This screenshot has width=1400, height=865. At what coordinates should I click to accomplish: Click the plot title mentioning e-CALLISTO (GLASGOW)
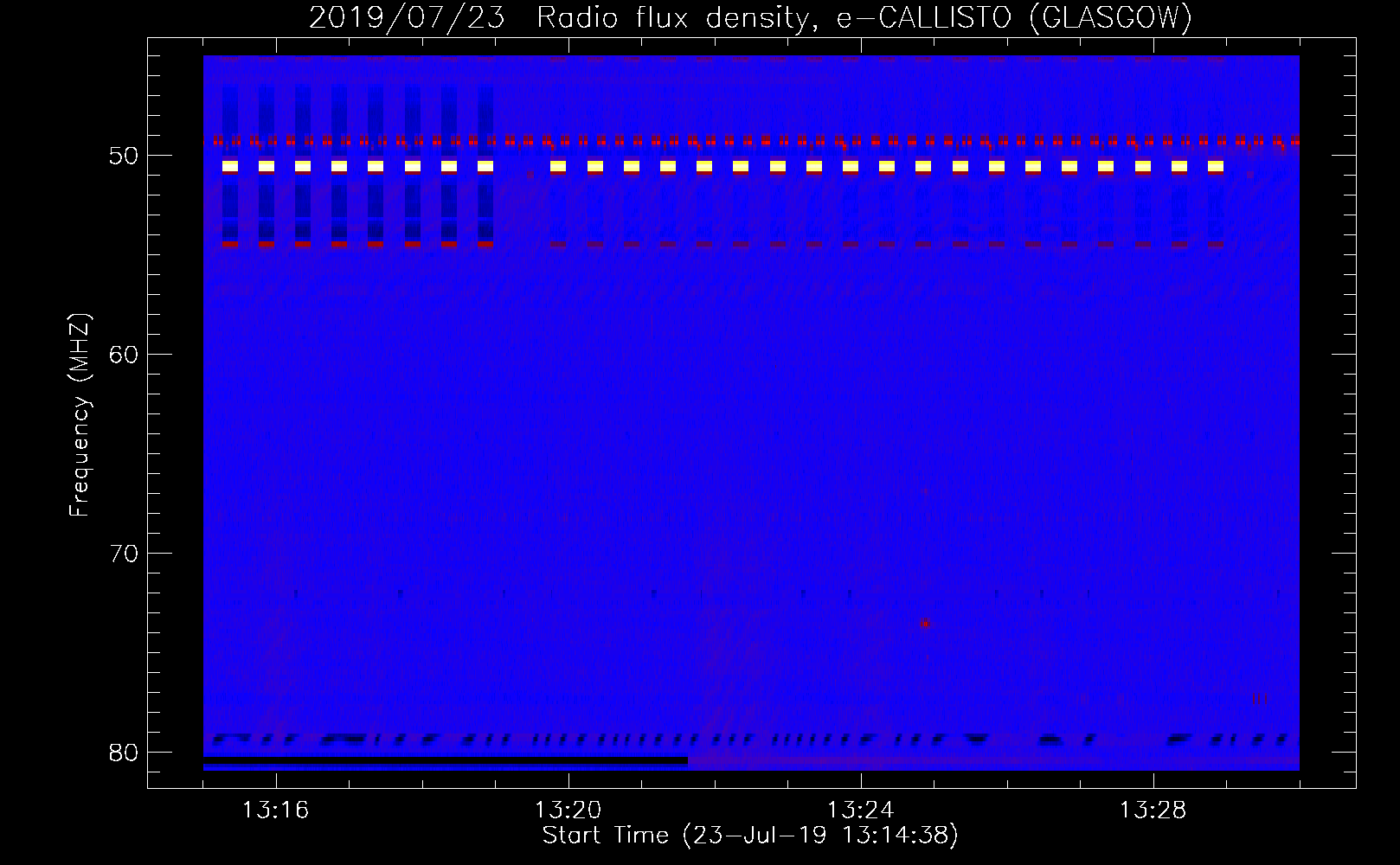click(750, 17)
